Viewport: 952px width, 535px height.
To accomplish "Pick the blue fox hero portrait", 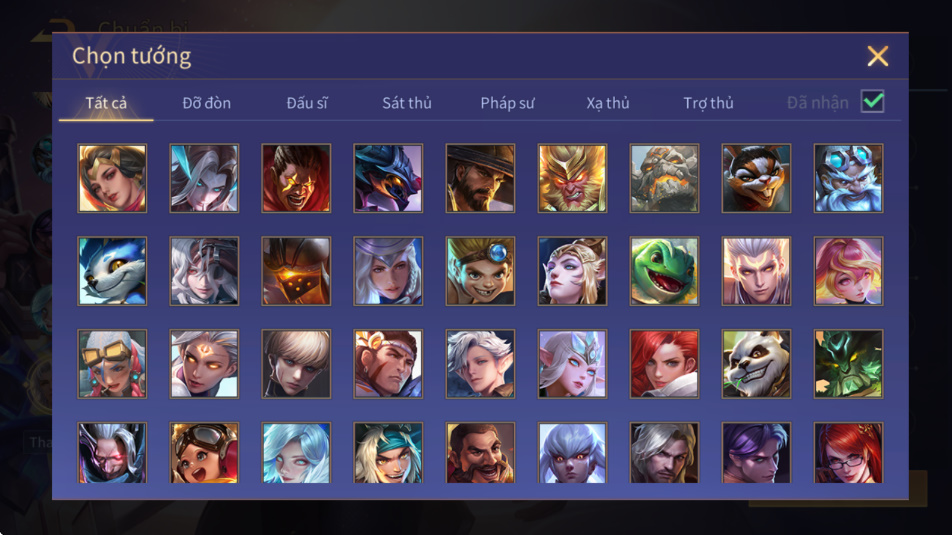I will click(x=112, y=271).
